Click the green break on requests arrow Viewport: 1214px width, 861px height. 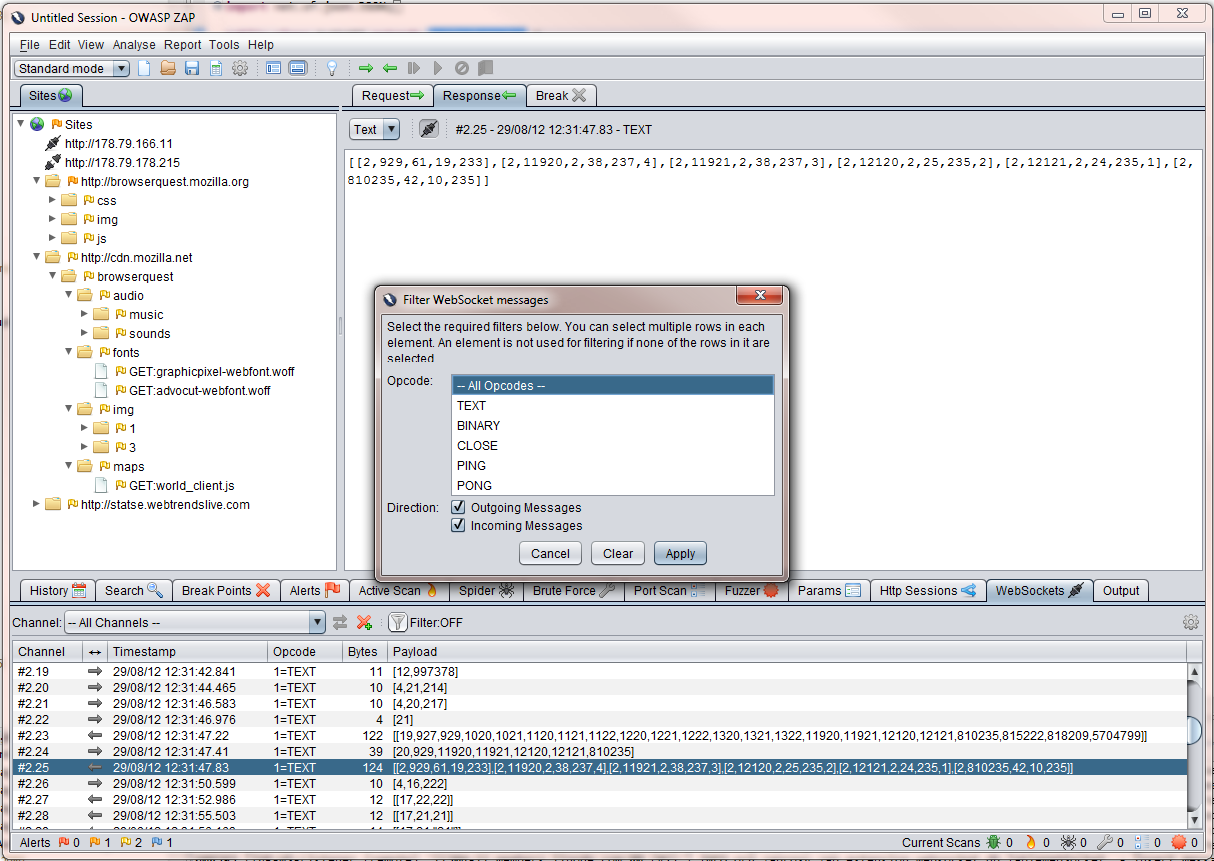pos(366,68)
